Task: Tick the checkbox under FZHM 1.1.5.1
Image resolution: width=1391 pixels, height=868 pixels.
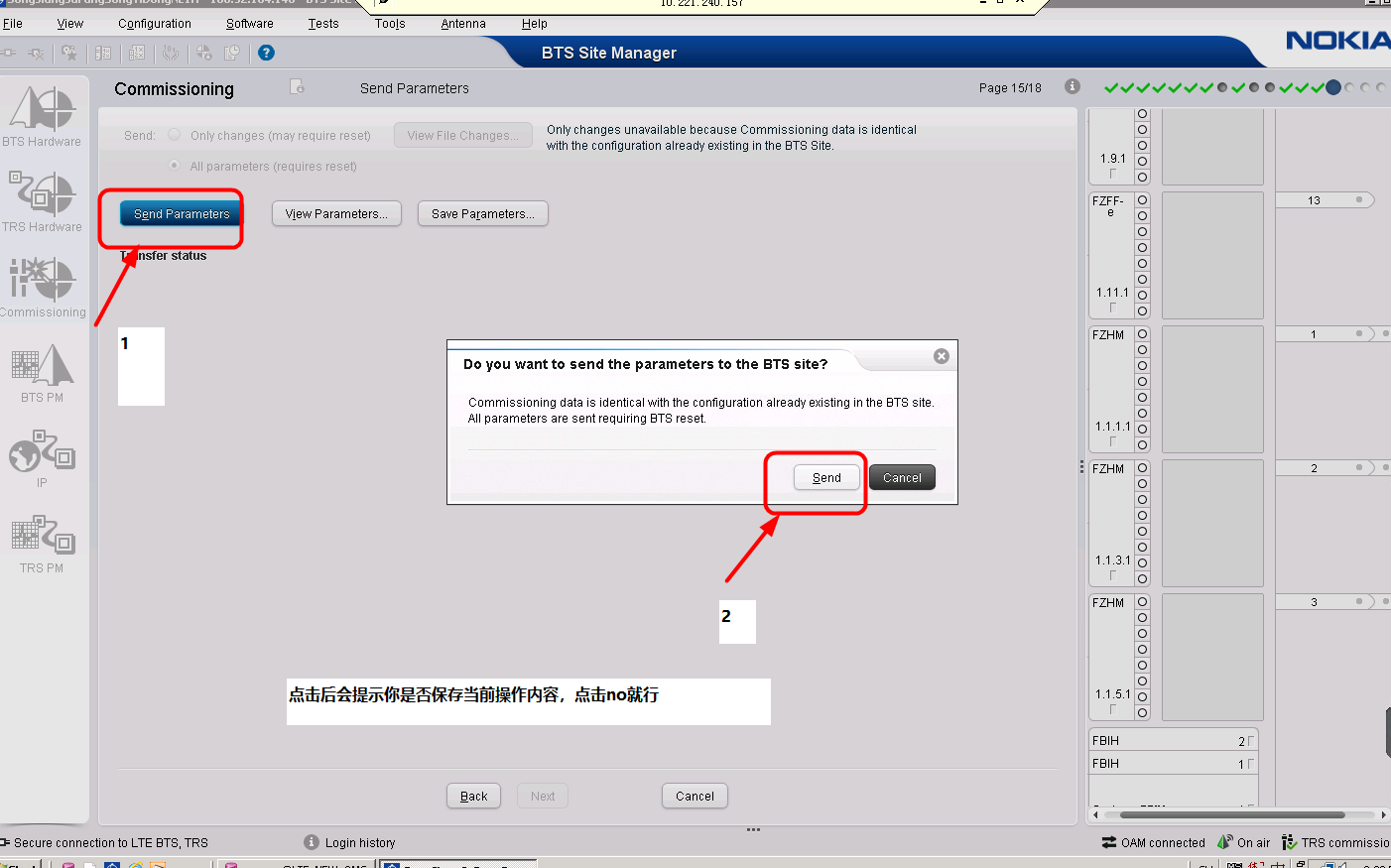Action: (x=1112, y=709)
